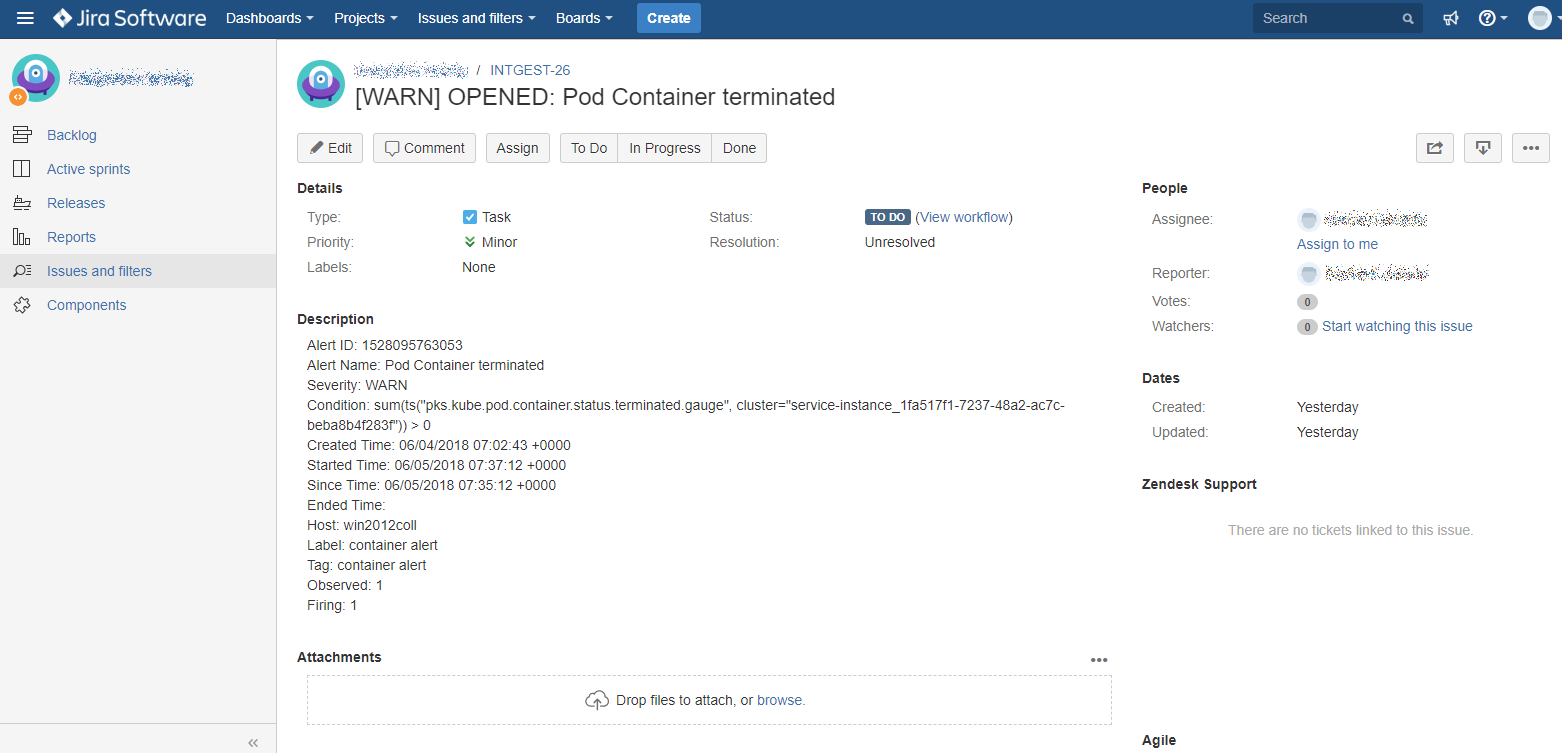The width and height of the screenshot is (1562, 753).
Task: Click the Votes count badge
Action: 1307,302
